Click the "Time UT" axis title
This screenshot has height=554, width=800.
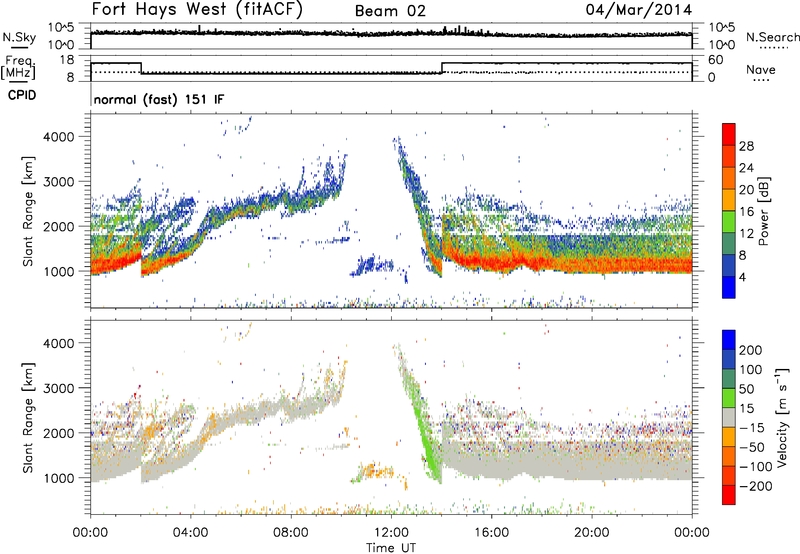(391, 548)
